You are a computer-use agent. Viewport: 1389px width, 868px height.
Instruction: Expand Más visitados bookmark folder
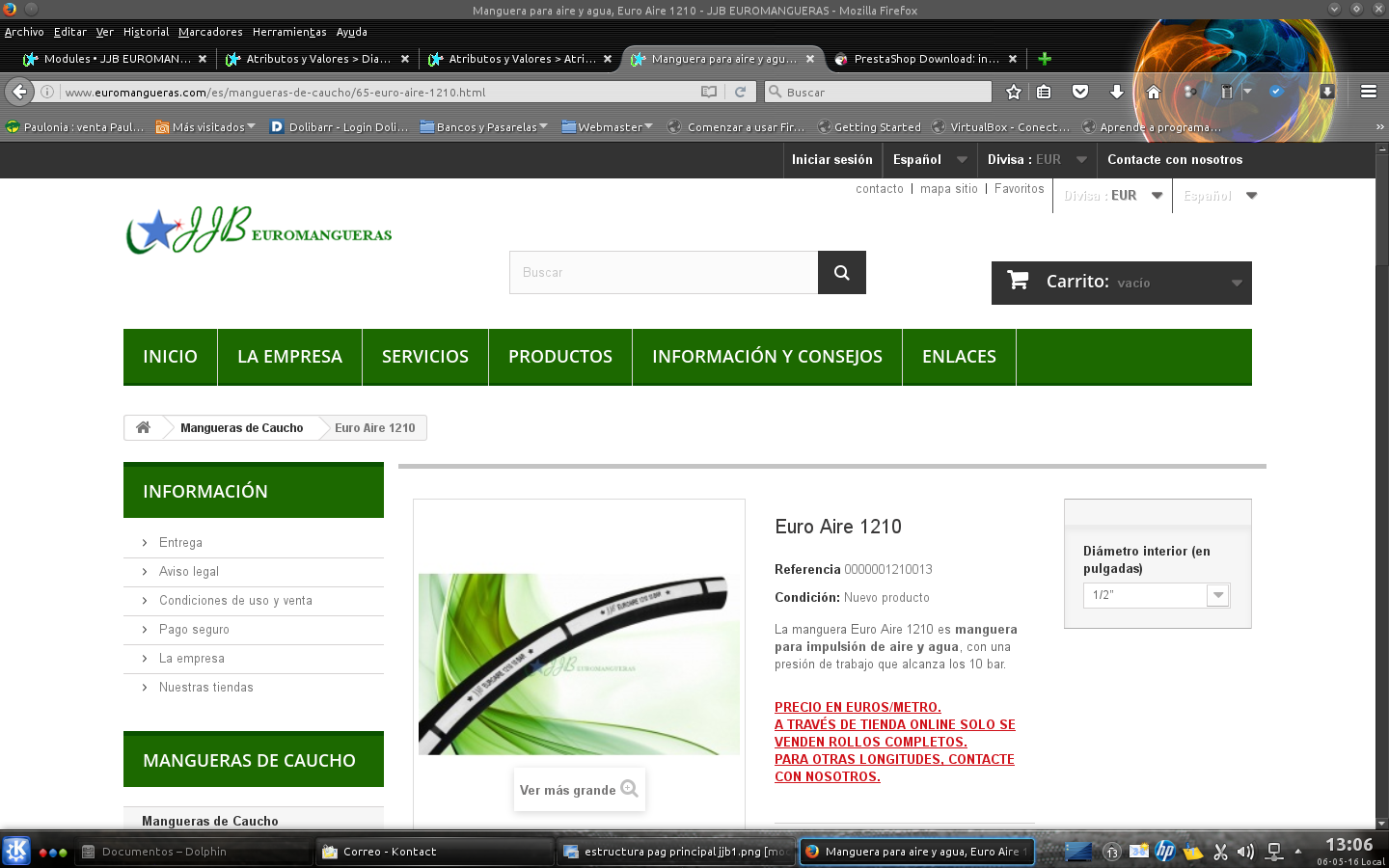coord(205,127)
